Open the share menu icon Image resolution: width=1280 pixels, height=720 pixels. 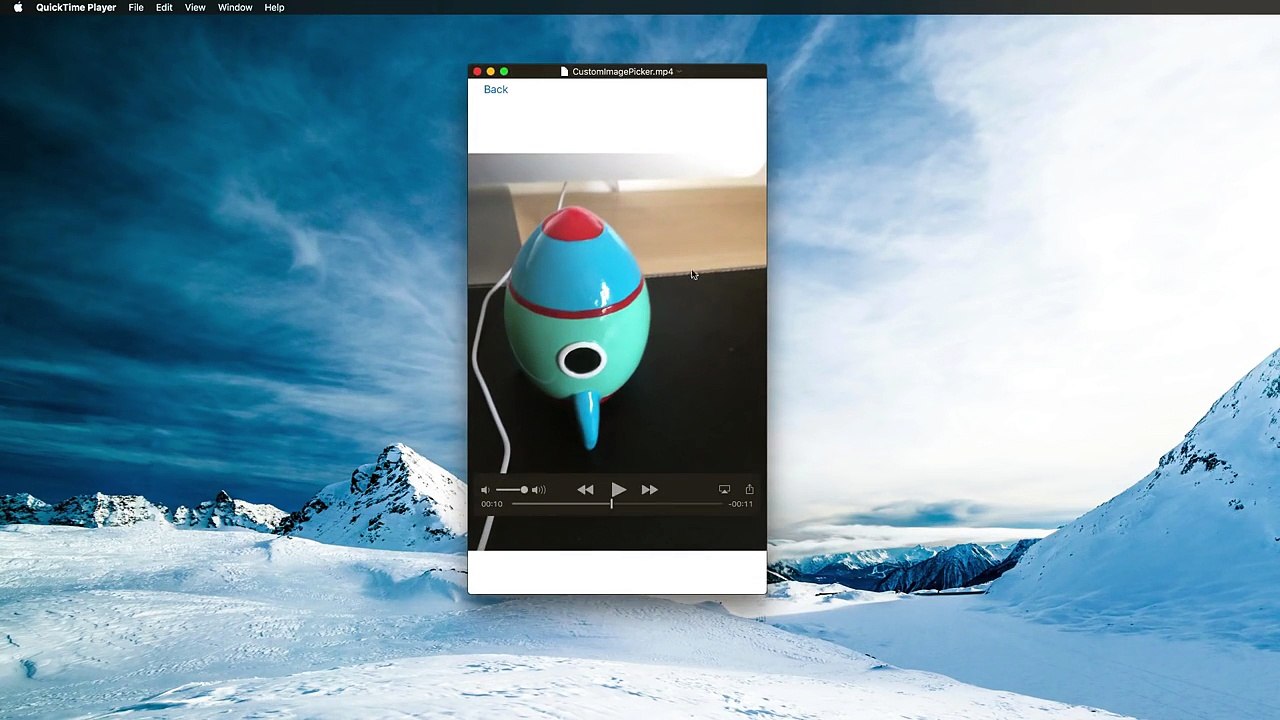pos(749,489)
